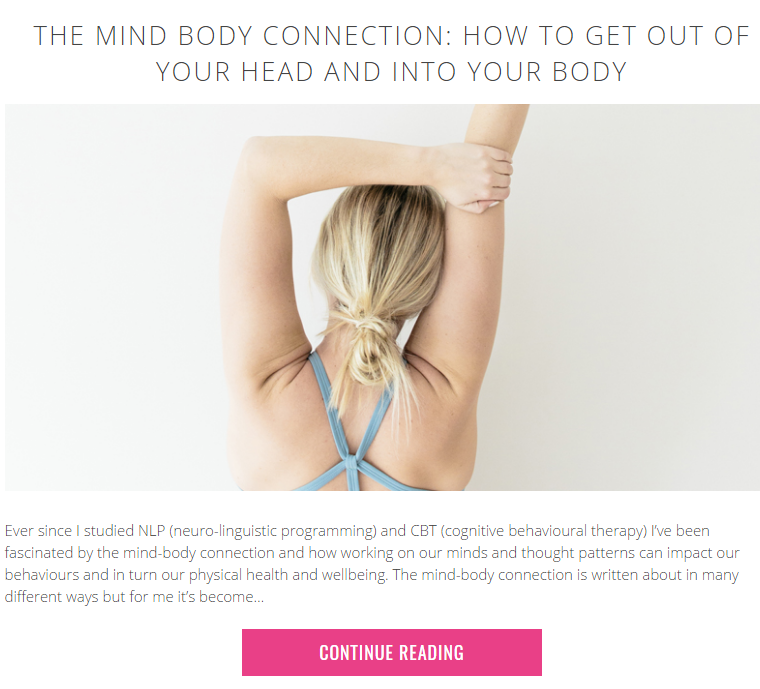
Task: Open the Mind Body Connection article title
Action: 392,53
